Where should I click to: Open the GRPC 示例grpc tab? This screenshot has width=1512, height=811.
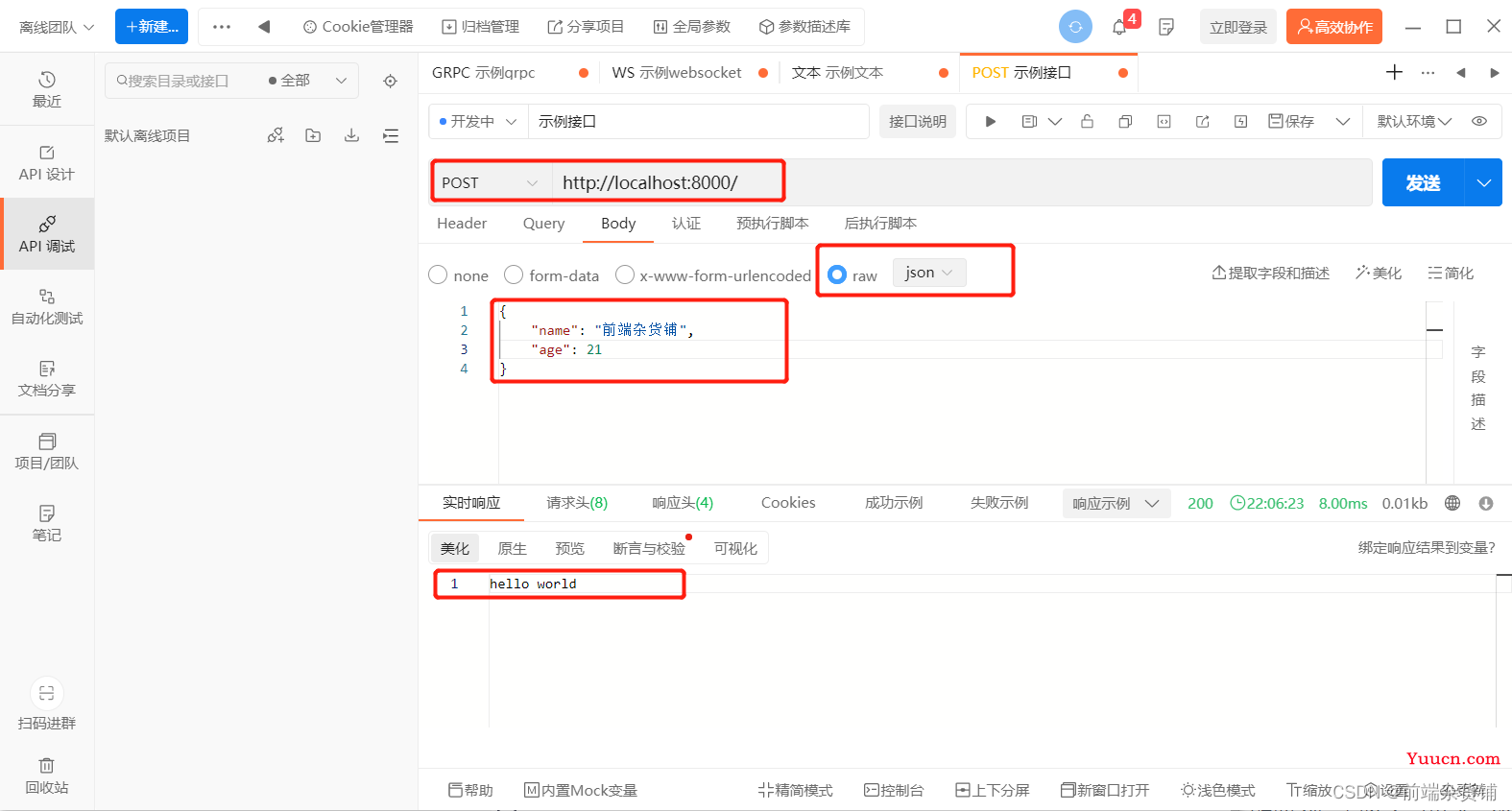coord(484,72)
